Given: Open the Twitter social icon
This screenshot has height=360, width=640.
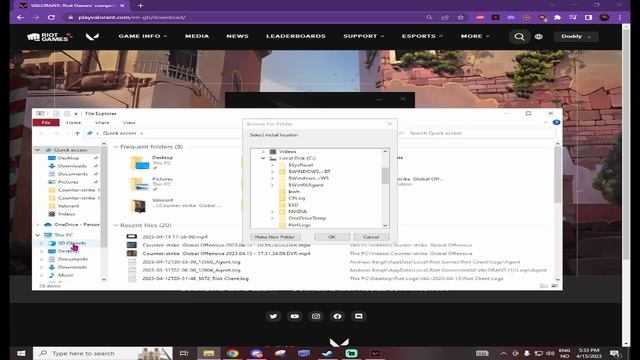Looking at the screenshot, I should point(273,316).
